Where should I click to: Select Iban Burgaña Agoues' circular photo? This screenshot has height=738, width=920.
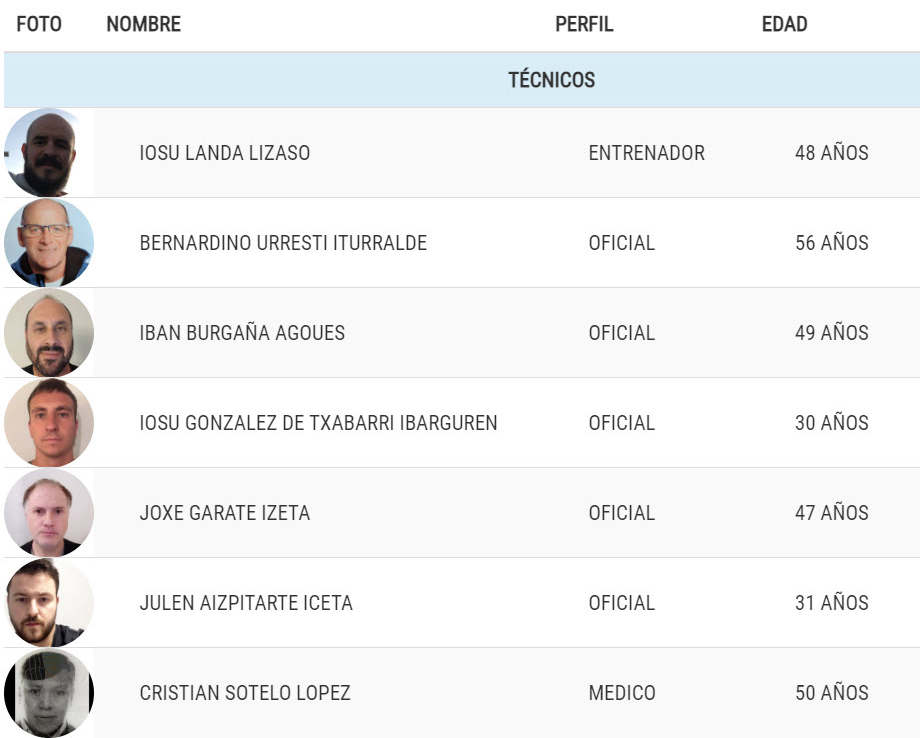[49, 333]
